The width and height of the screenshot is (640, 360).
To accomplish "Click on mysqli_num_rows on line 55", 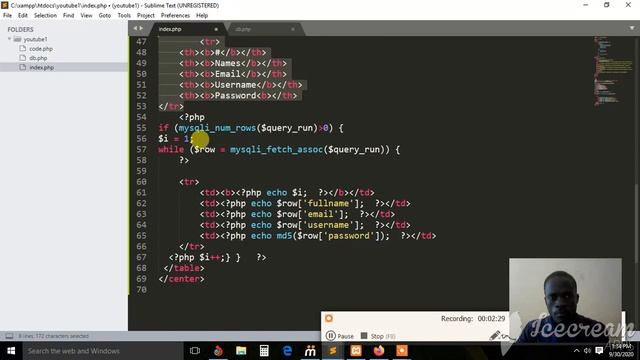I will click(x=217, y=128).
